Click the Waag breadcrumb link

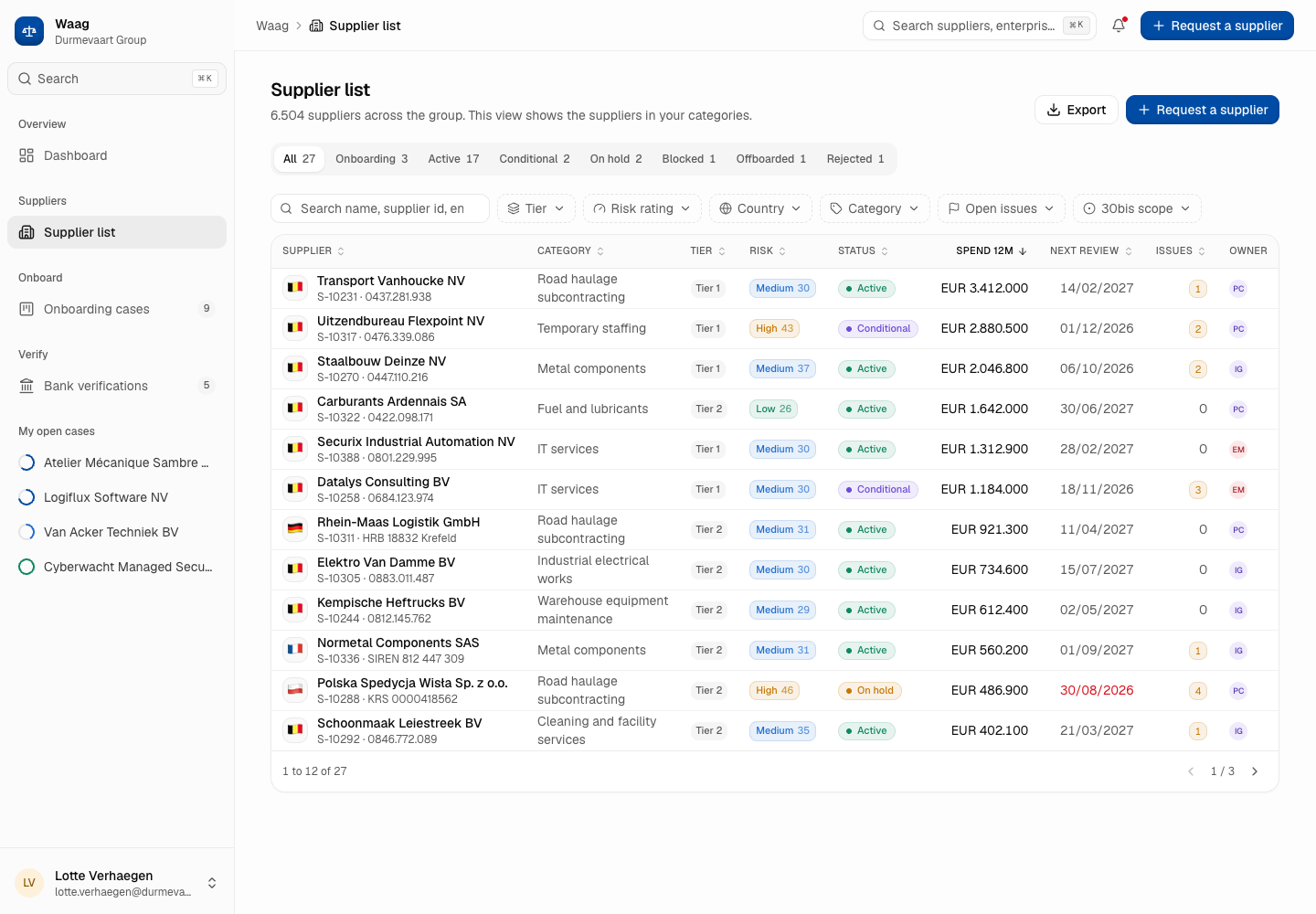pos(272,26)
